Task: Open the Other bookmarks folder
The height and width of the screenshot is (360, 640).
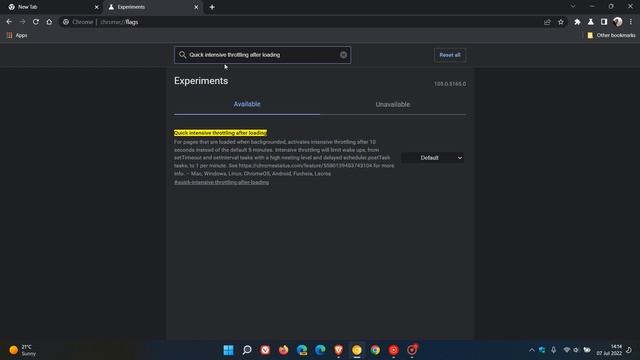Action: click(611, 36)
